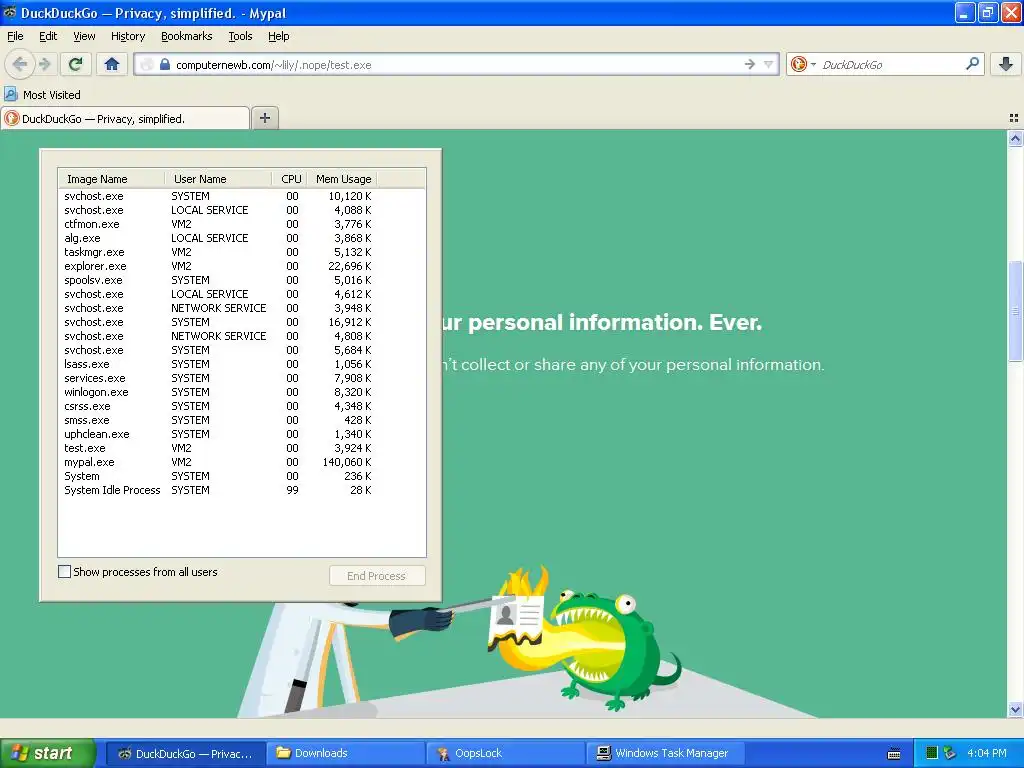Click the 140,060 K memory value
Screen dimensions: 1024x768
[x=347, y=462]
